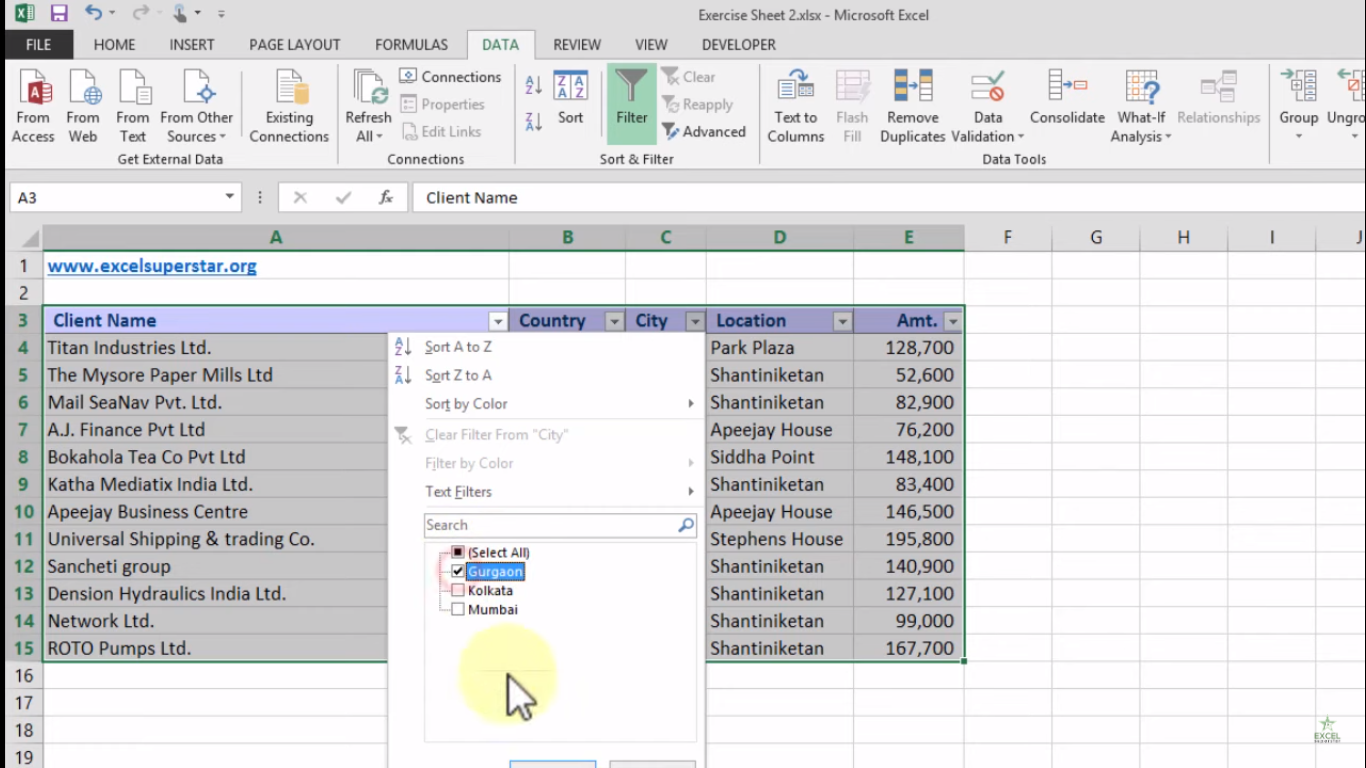Uncheck the Gurgaon checkbox
The width and height of the screenshot is (1366, 768).
pyautogui.click(x=458, y=571)
